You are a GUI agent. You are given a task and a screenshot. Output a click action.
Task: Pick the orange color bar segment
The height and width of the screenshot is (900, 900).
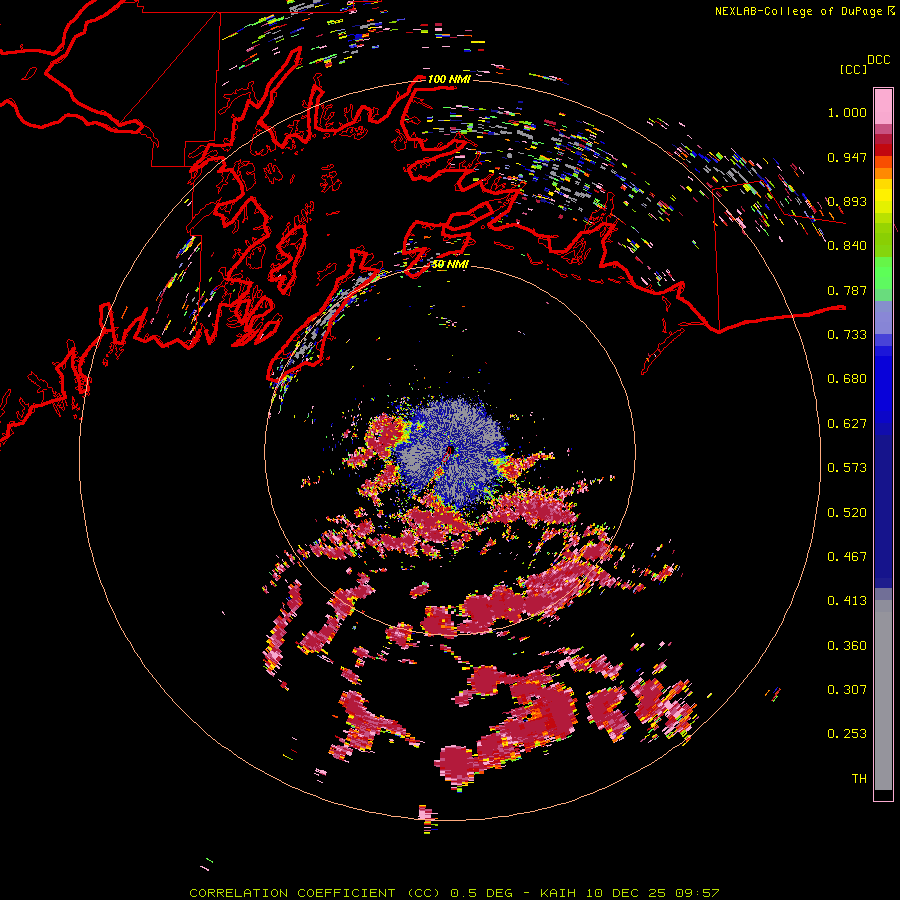883,173
